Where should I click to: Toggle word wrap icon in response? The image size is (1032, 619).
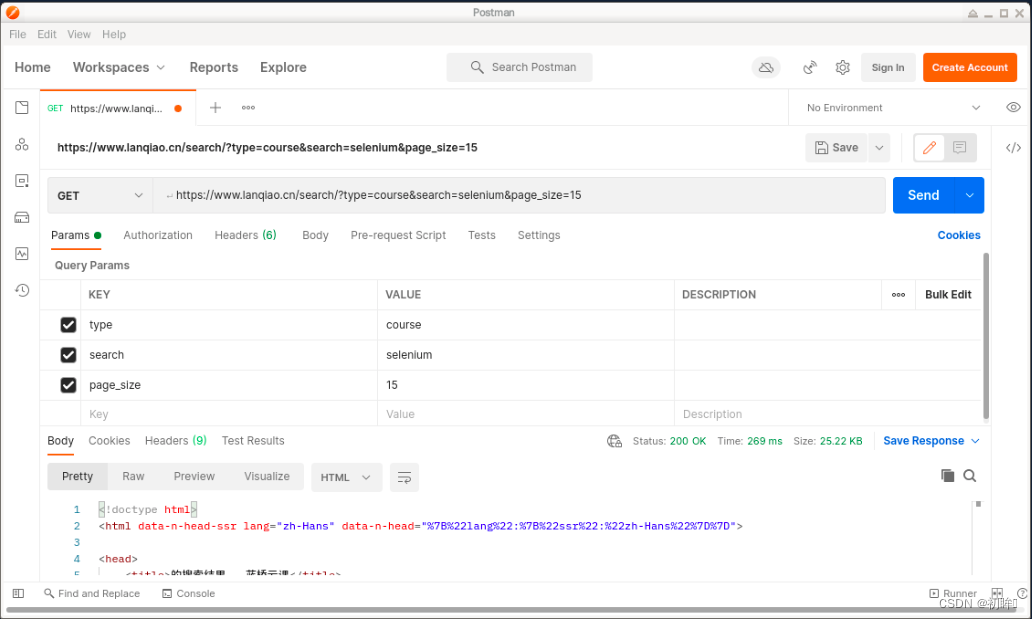[404, 477]
